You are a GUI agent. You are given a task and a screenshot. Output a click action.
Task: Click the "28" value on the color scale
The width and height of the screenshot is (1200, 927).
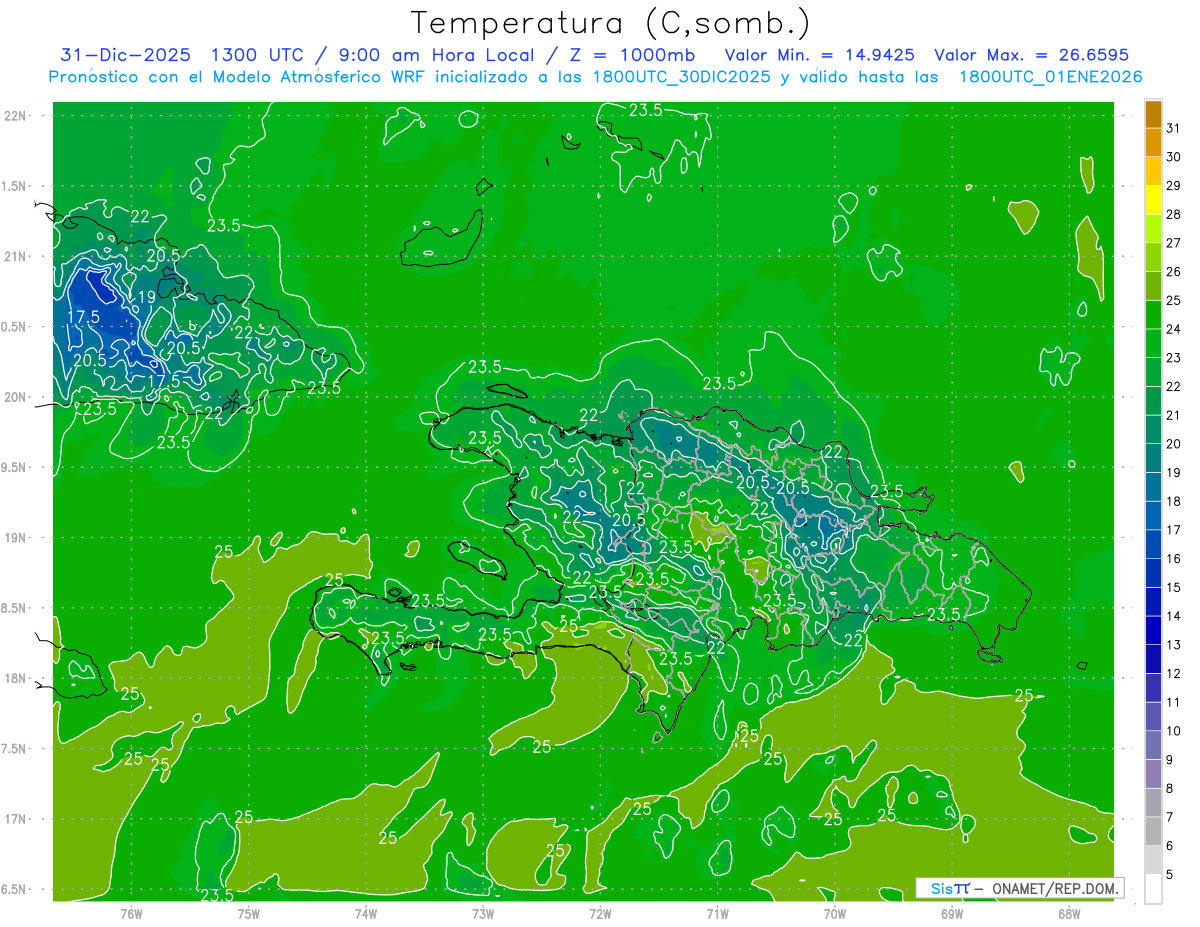click(1173, 214)
